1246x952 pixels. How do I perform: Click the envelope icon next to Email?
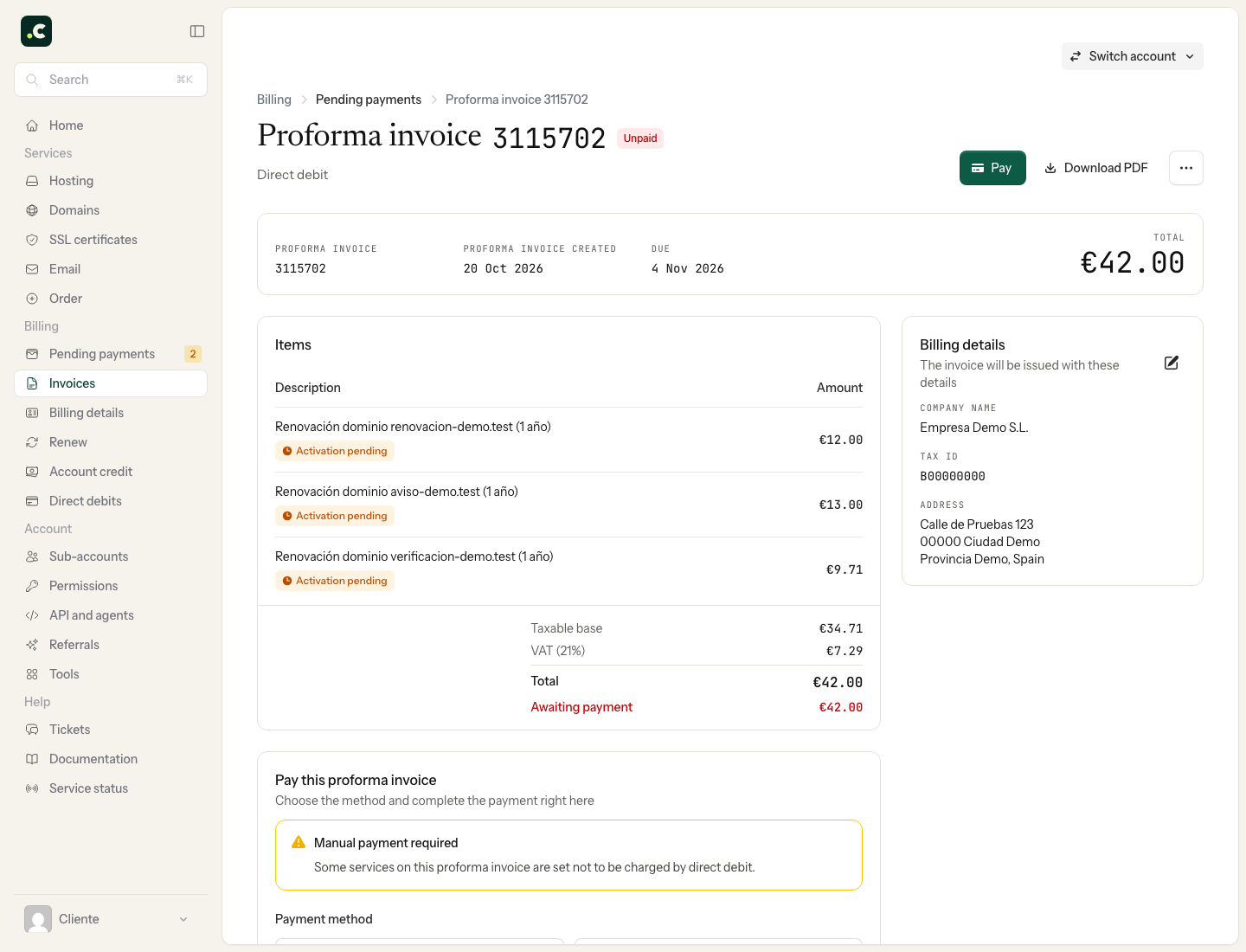click(x=32, y=269)
